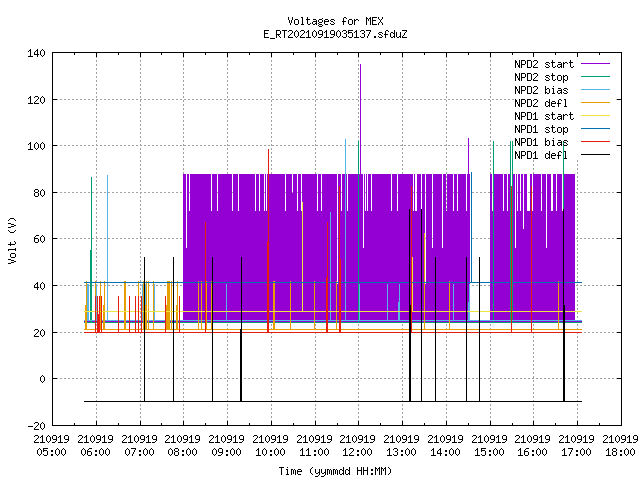The image size is (640, 480).
Task: Click the x-axis tick label 13:00
Action: coord(402,452)
